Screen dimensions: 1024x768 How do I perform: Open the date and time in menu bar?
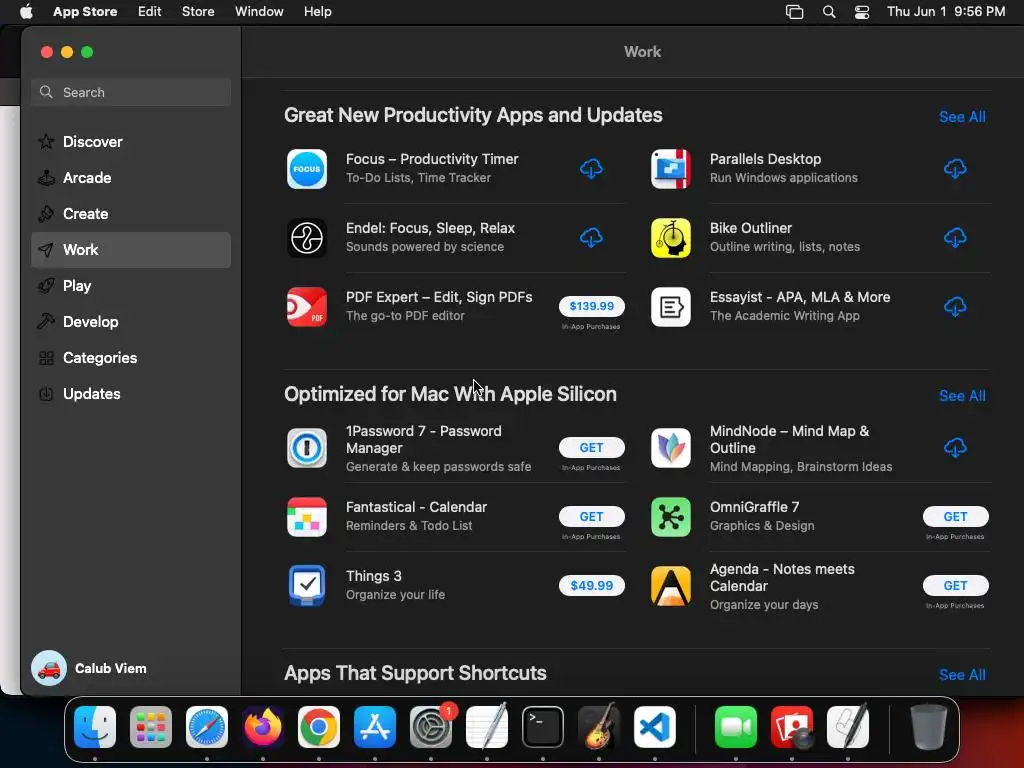click(x=946, y=12)
